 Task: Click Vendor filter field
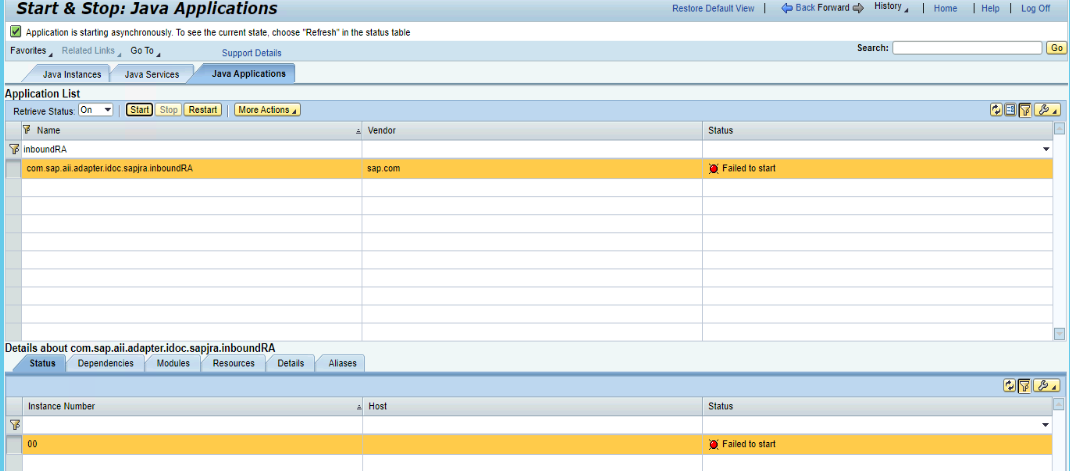tap(532, 149)
